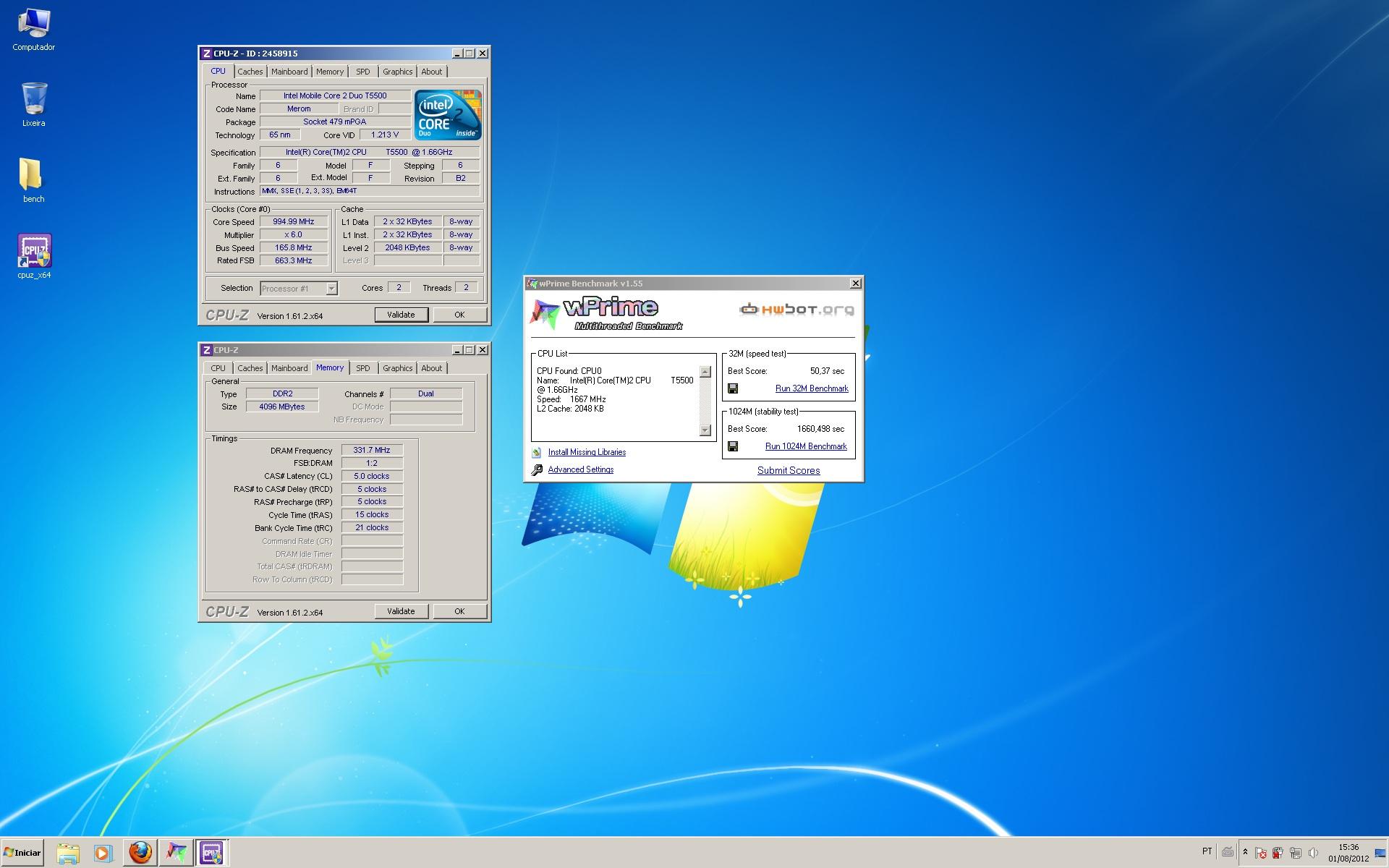The image size is (1389, 868).
Task: Click the volume speaker tray icon
Action: point(1313,854)
